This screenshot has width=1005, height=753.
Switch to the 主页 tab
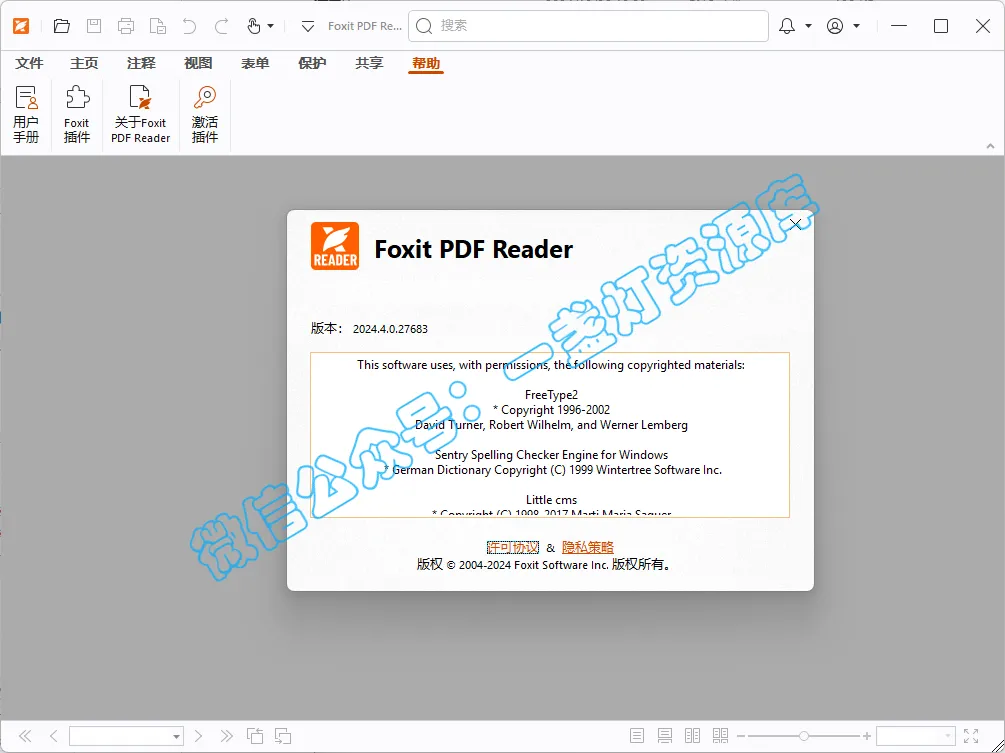(x=84, y=63)
